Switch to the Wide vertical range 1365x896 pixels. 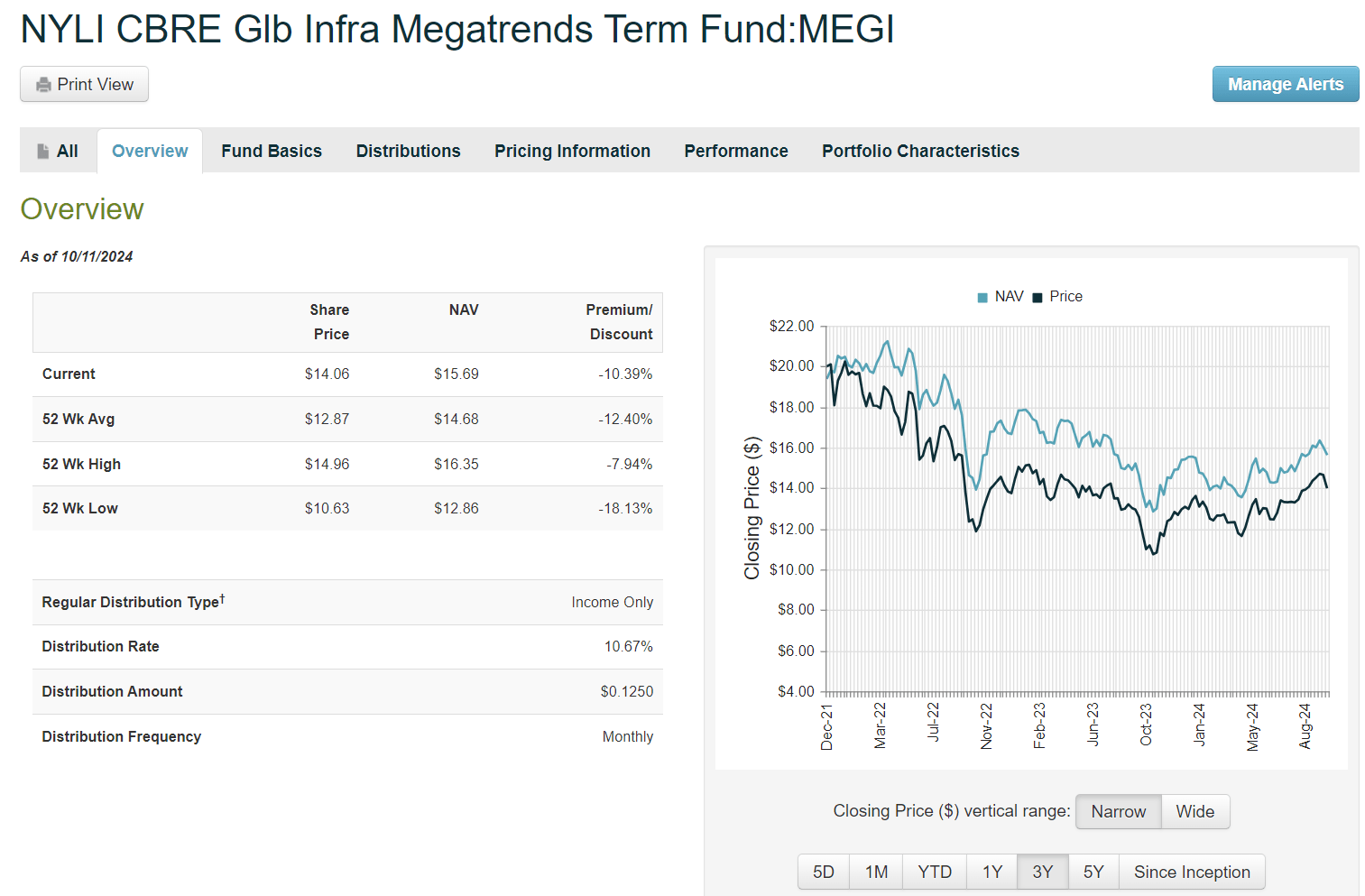click(1194, 811)
